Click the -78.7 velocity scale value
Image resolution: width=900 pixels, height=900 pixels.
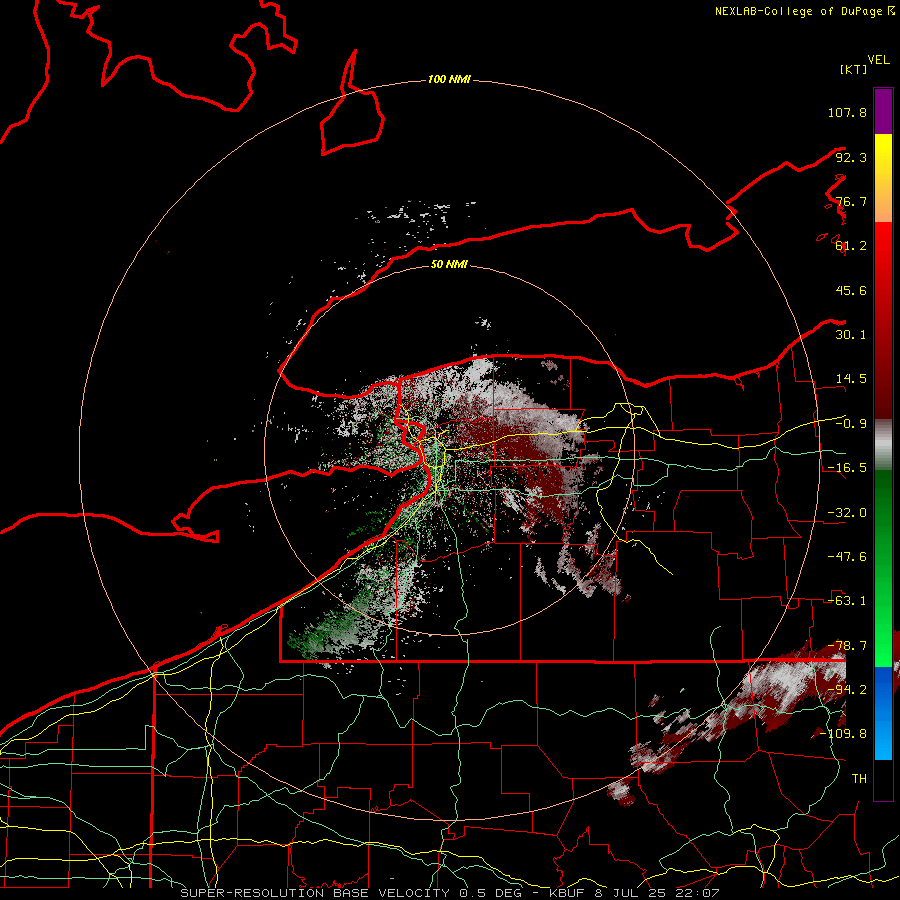click(847, 646)
